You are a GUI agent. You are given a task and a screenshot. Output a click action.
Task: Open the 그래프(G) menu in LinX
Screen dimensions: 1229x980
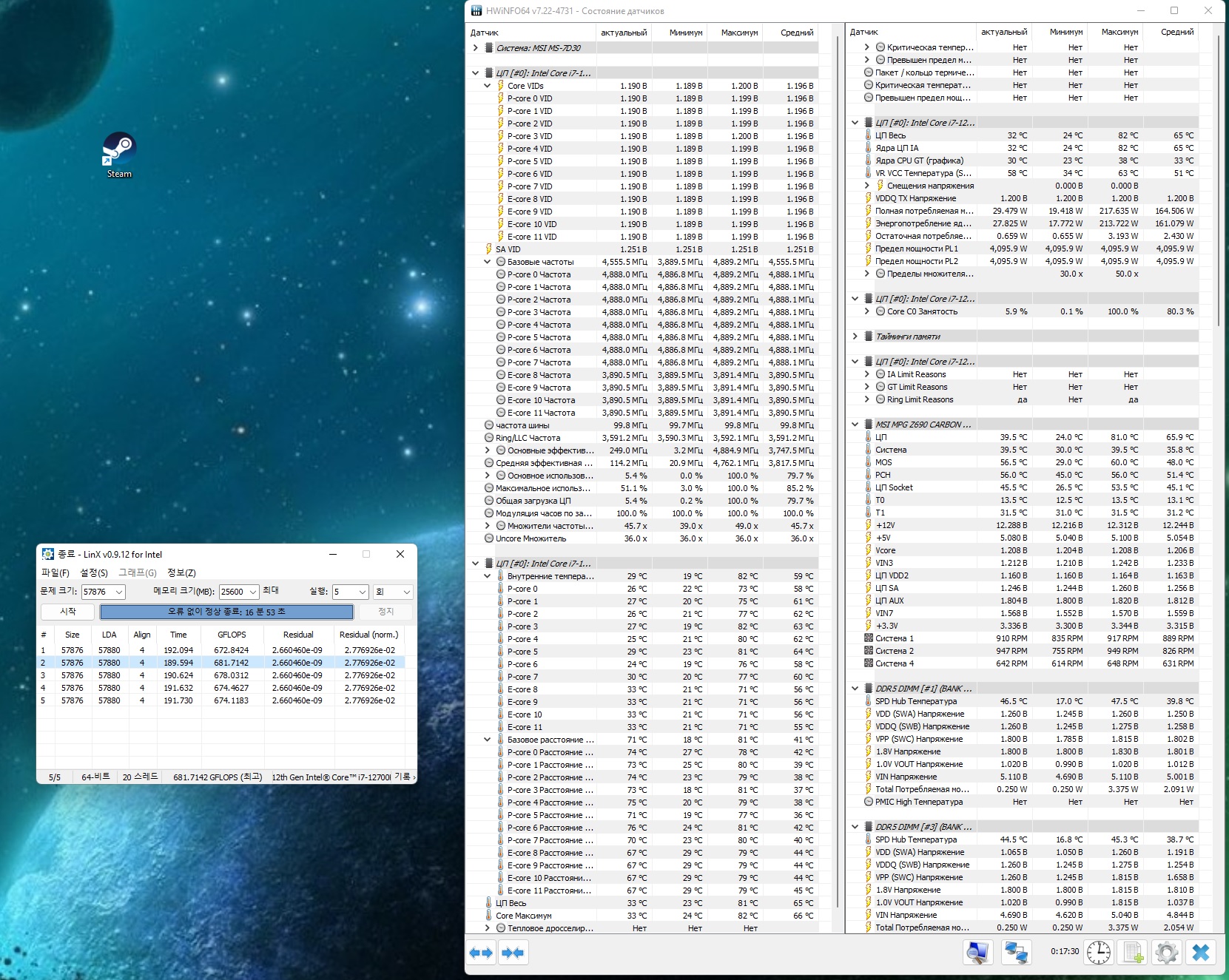[138, 572]
